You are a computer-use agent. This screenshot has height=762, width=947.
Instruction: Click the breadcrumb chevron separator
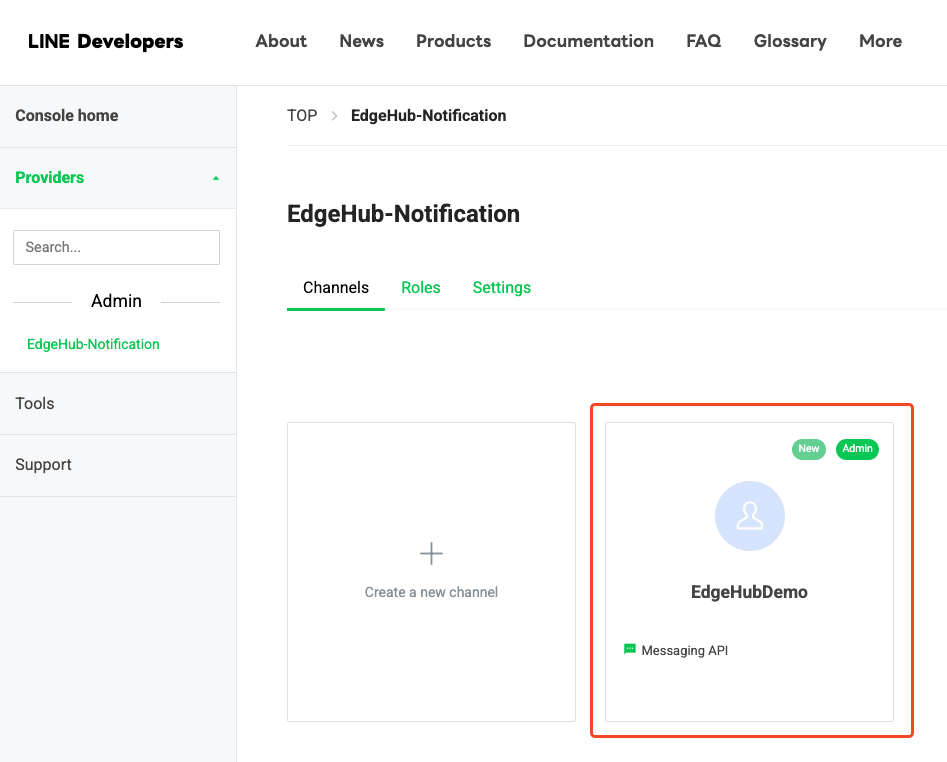334,116
